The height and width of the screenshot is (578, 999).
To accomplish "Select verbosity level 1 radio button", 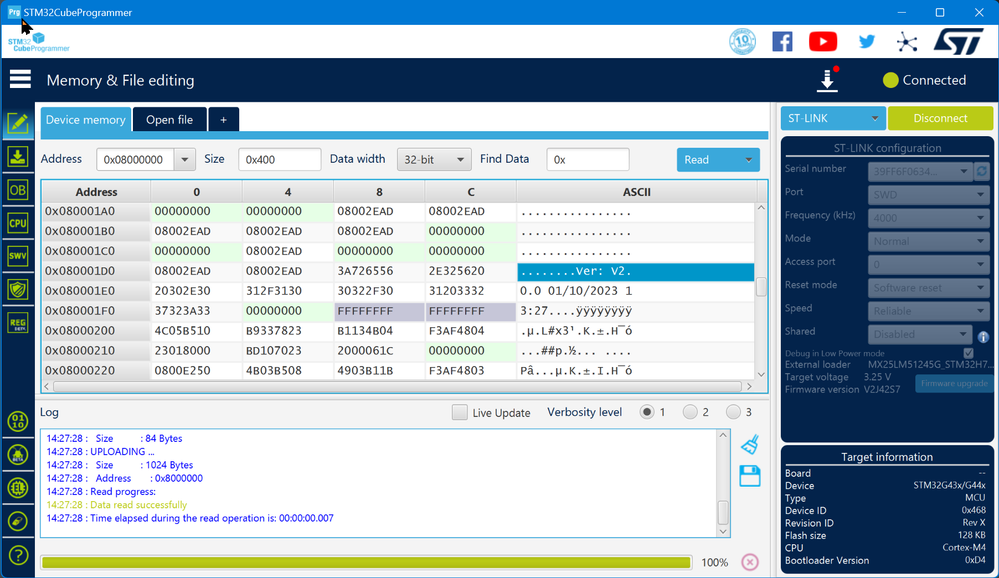I will tap(647, 412).
